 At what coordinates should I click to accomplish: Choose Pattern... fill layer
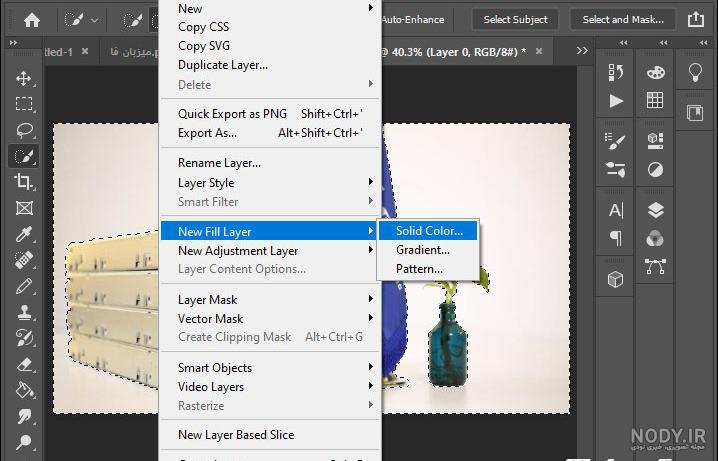point(428,269)
